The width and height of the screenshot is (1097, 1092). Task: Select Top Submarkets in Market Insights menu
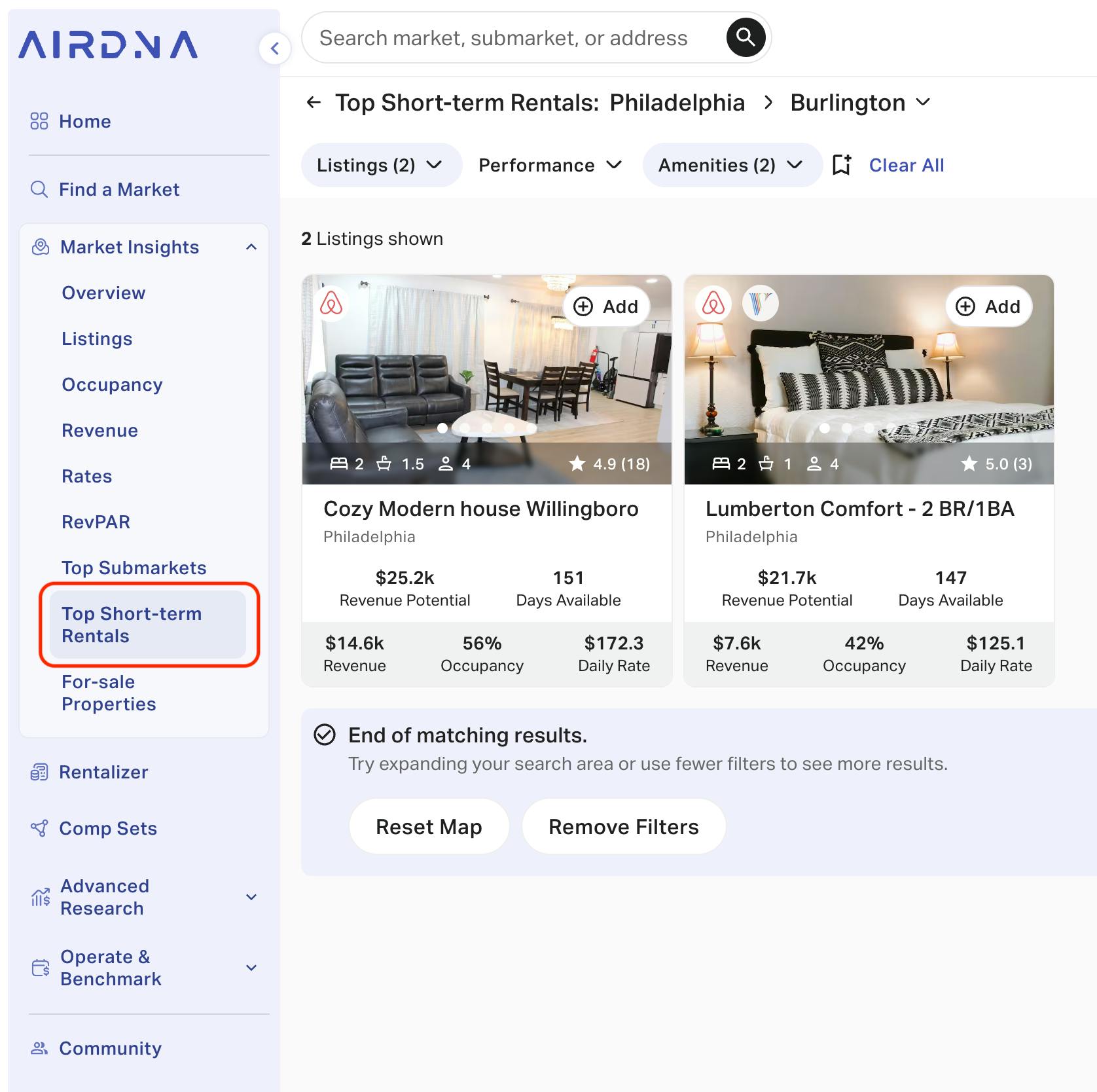click(134, 568)
